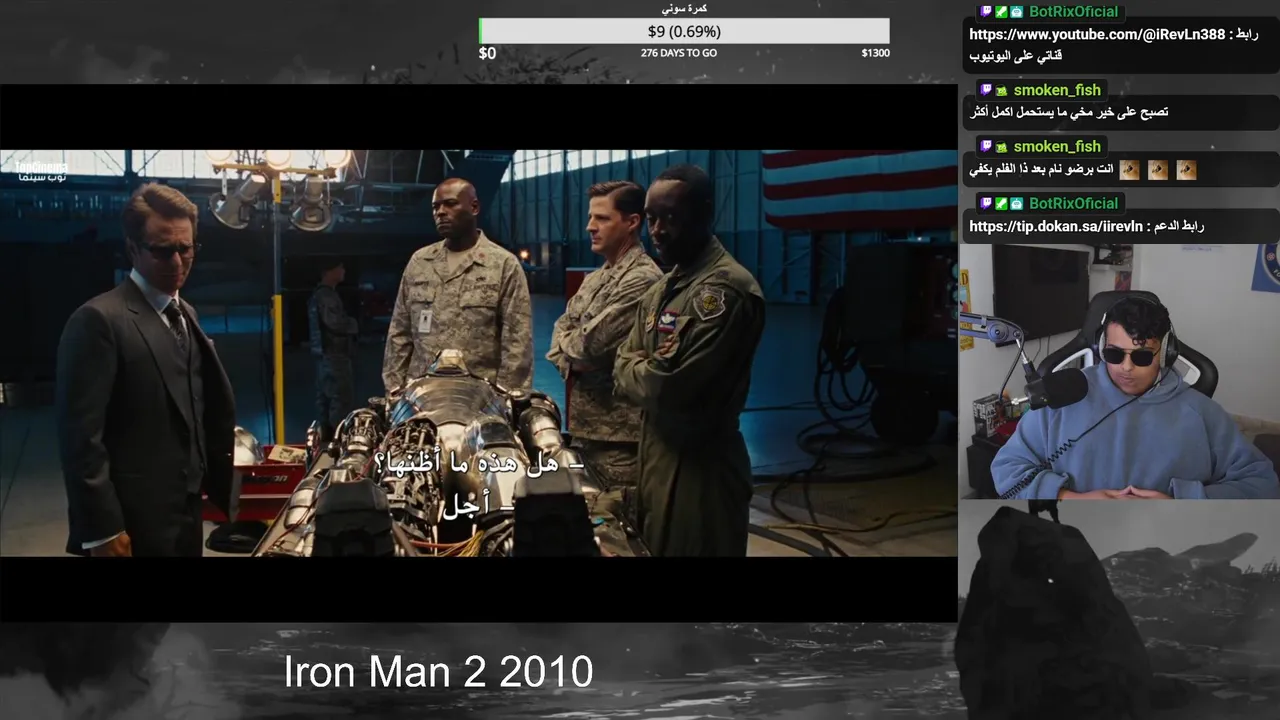
Task: Click the BotRixOficial username above the tip link
Action: point(1074,203)
